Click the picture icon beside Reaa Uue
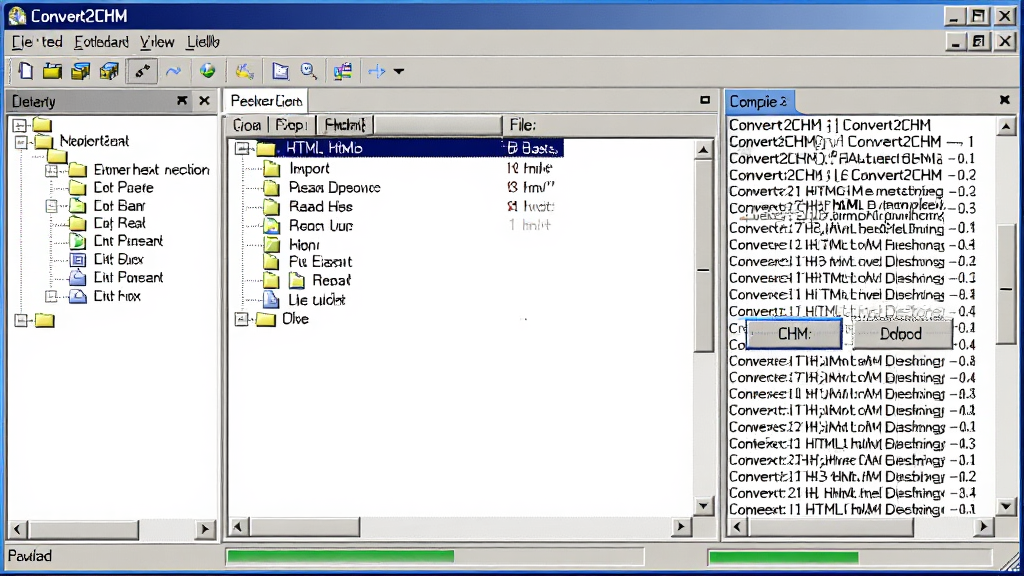Screen dimensions: 1024x576 (272, 226)
